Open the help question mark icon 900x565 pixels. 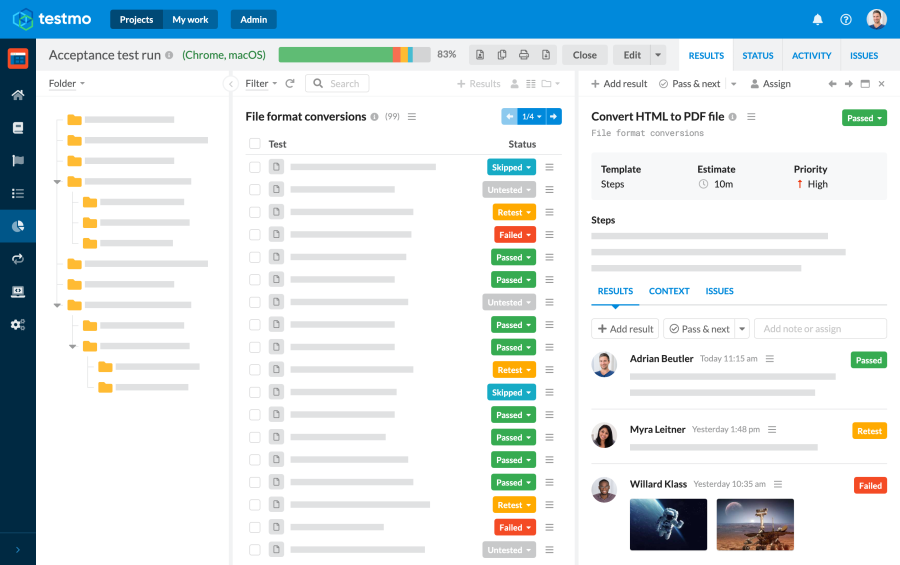tap(846, 19)
